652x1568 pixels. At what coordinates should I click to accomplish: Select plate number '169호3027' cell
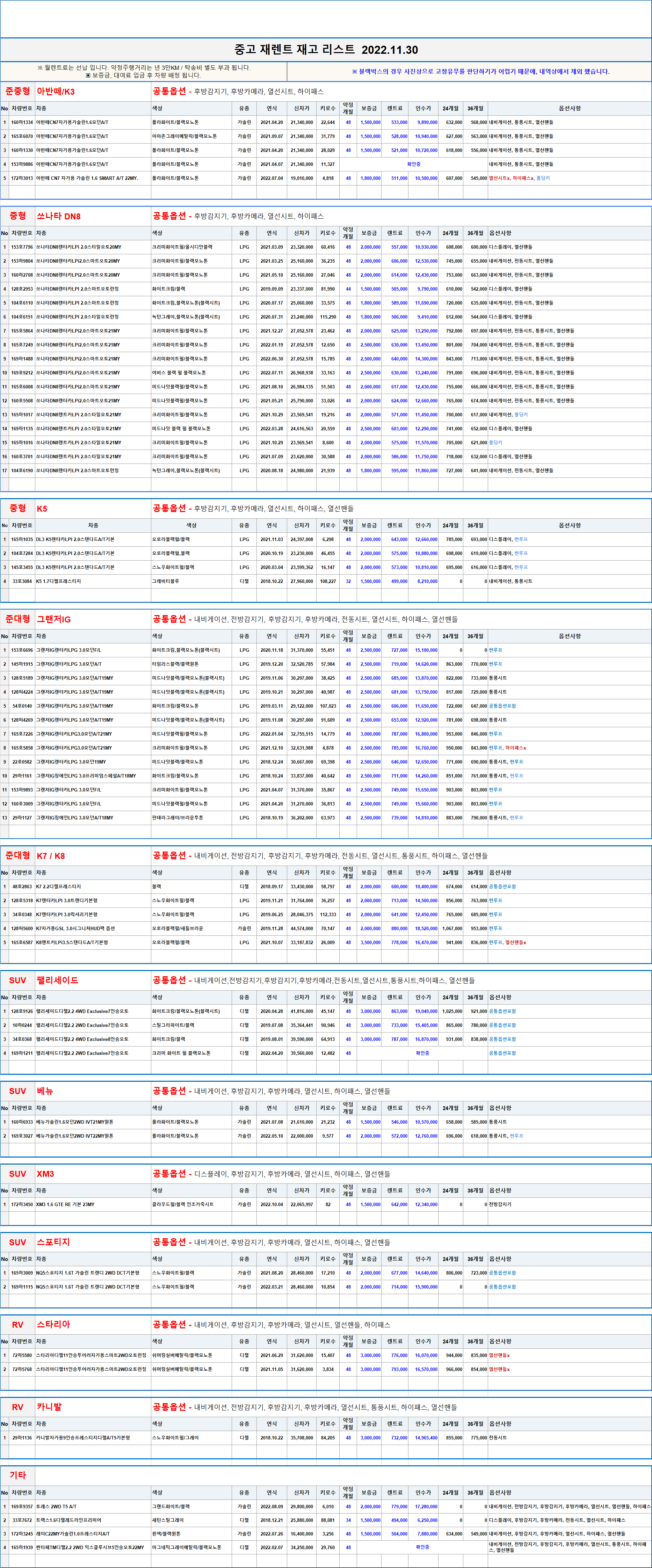[x=22, y=1136]
